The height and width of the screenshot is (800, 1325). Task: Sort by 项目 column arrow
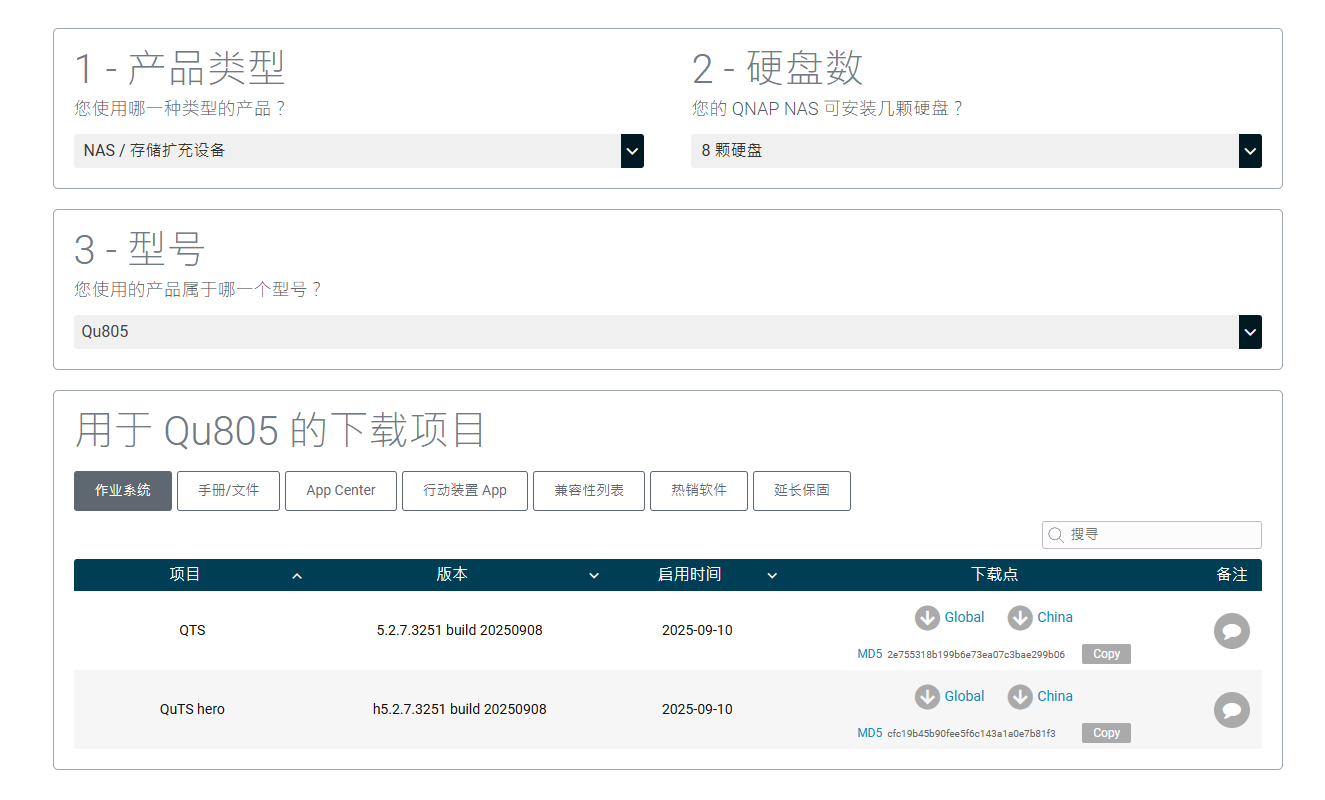[297, 575]
